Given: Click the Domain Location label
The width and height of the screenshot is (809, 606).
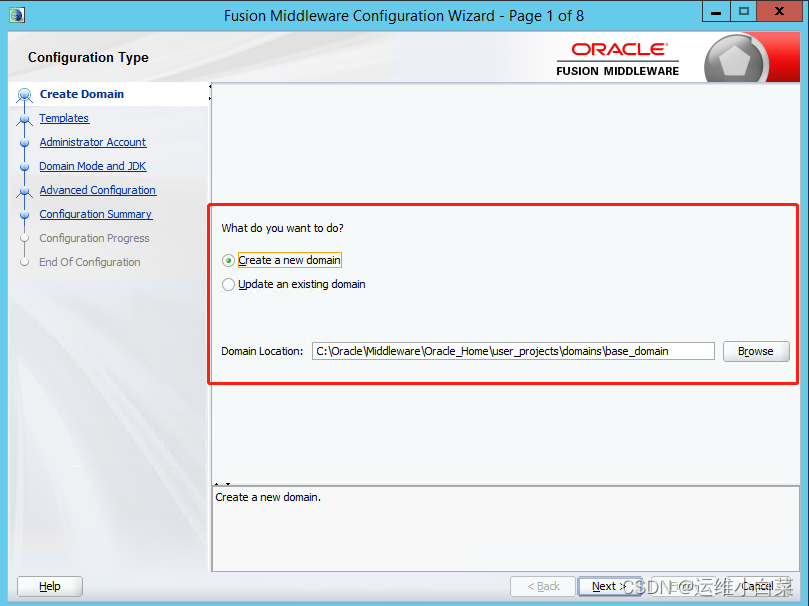Looking at the screenshot, I should pyautogui.click(x=262, y=351).
